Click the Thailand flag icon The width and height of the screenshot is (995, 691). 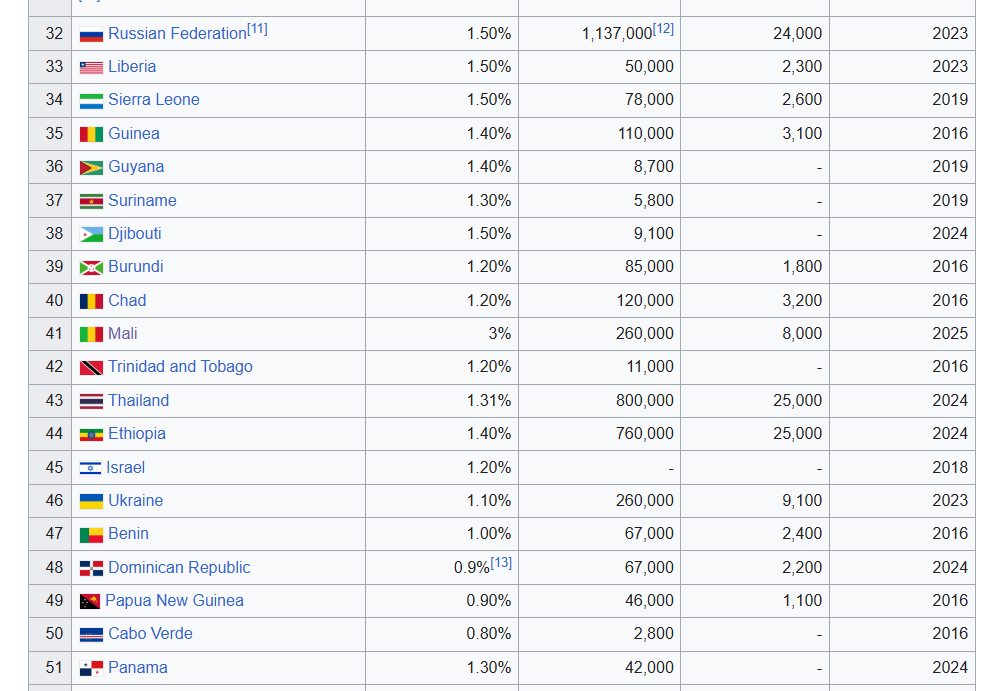coord(91,402)
